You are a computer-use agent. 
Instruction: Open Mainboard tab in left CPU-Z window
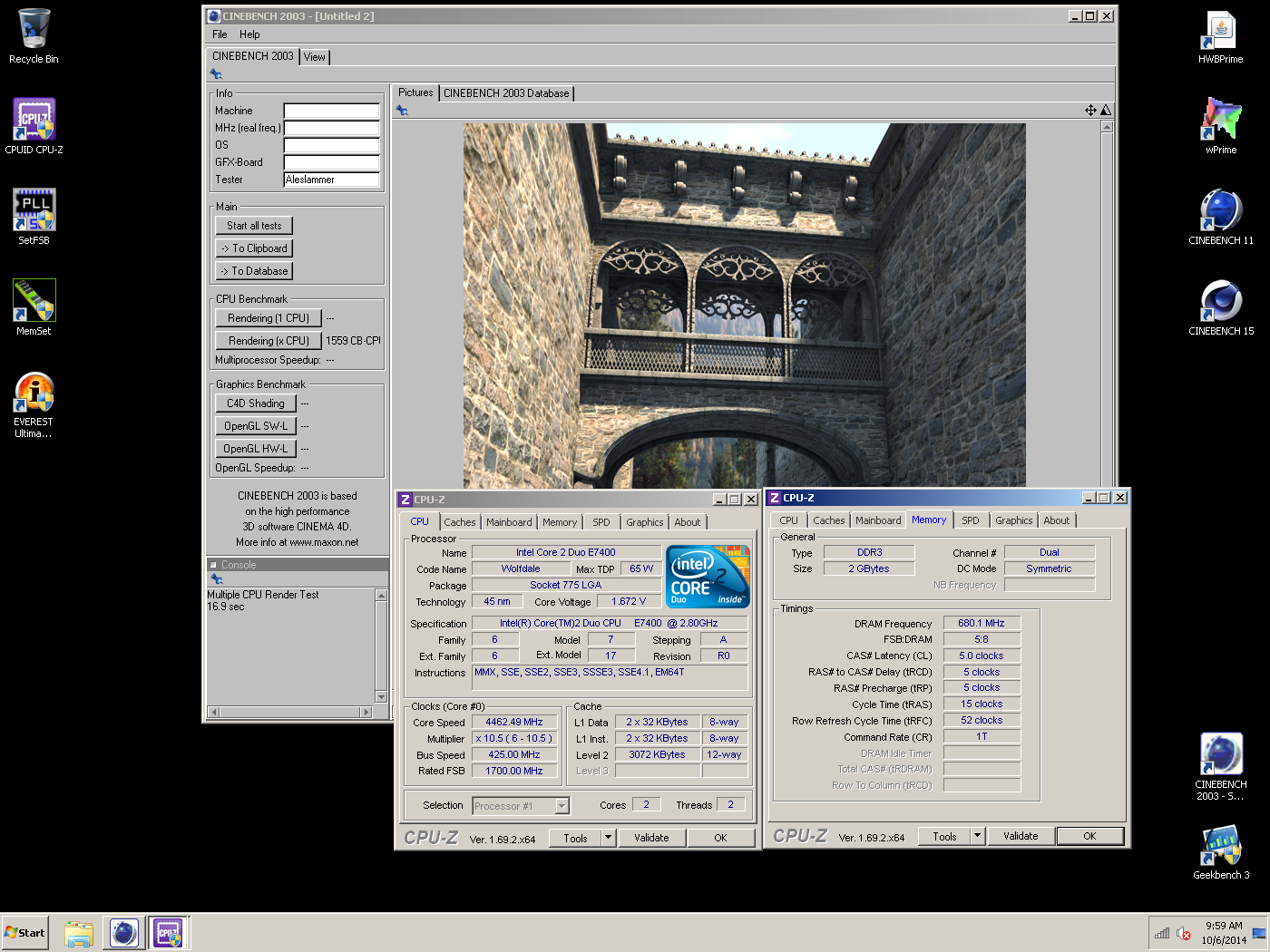click(x=509, y=522)
